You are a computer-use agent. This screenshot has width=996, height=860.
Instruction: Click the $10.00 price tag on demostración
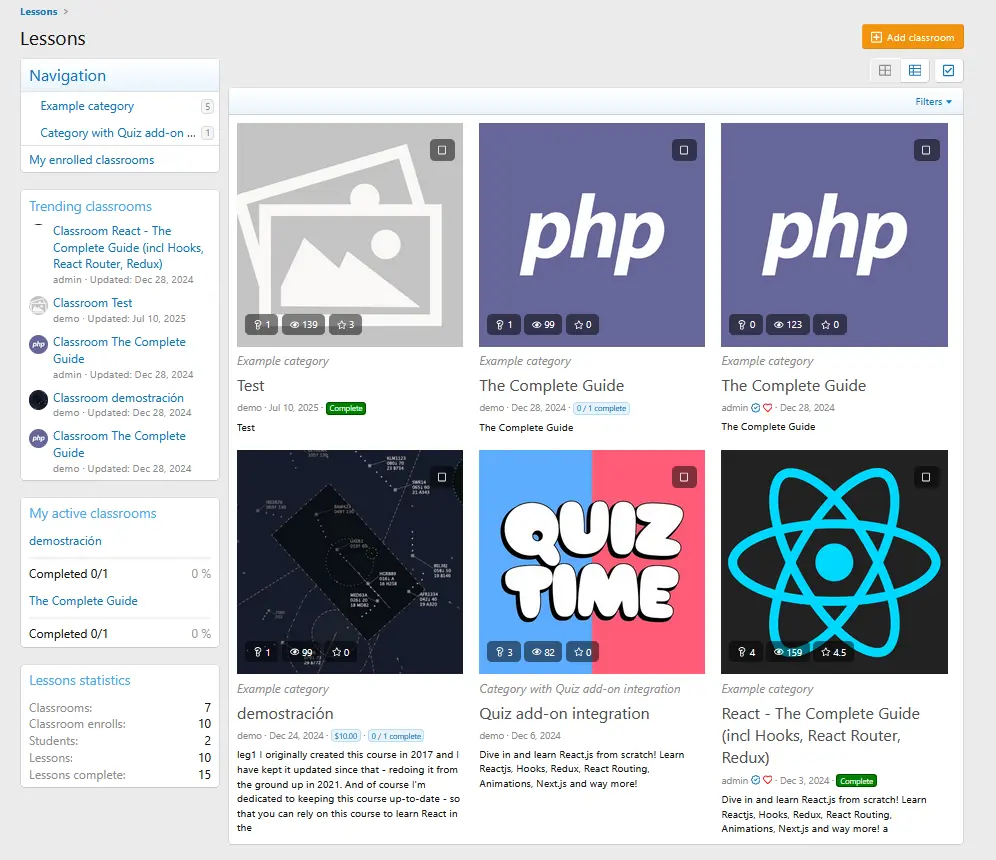click(x=346, y=736)
